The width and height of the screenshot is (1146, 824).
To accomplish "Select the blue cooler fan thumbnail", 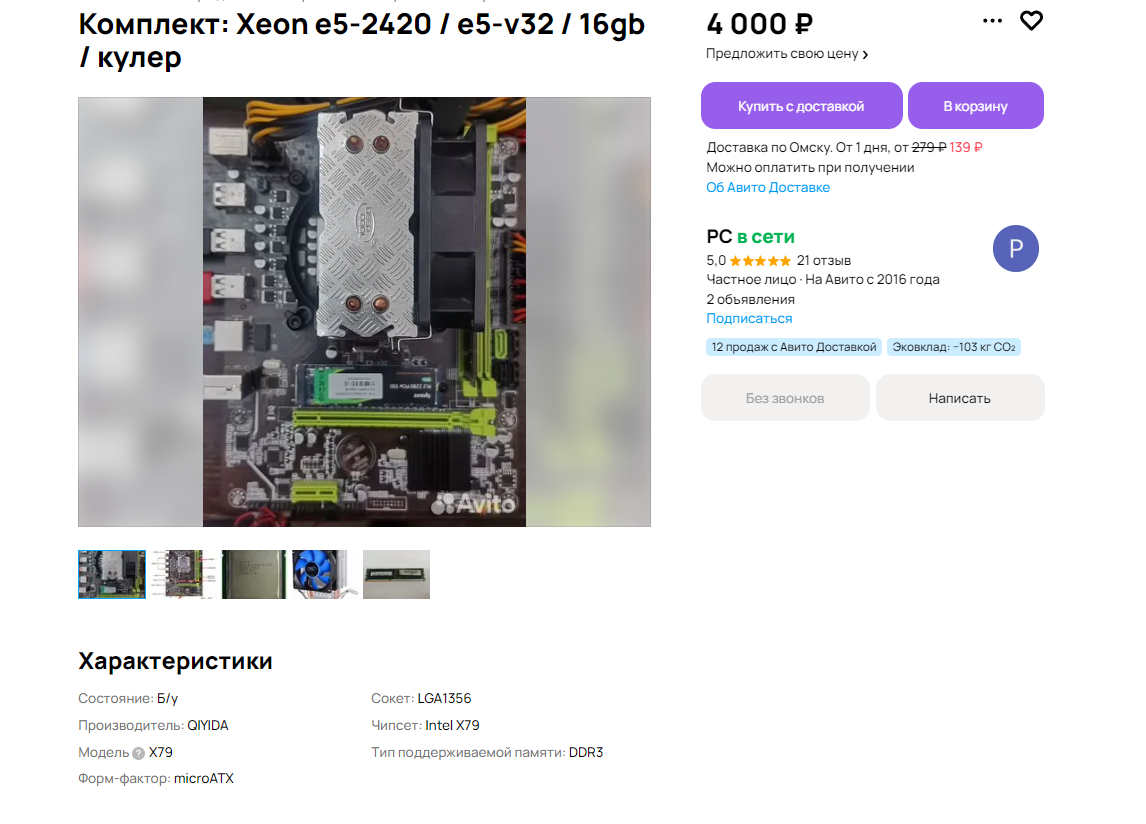I will click(x=325, y=575).
